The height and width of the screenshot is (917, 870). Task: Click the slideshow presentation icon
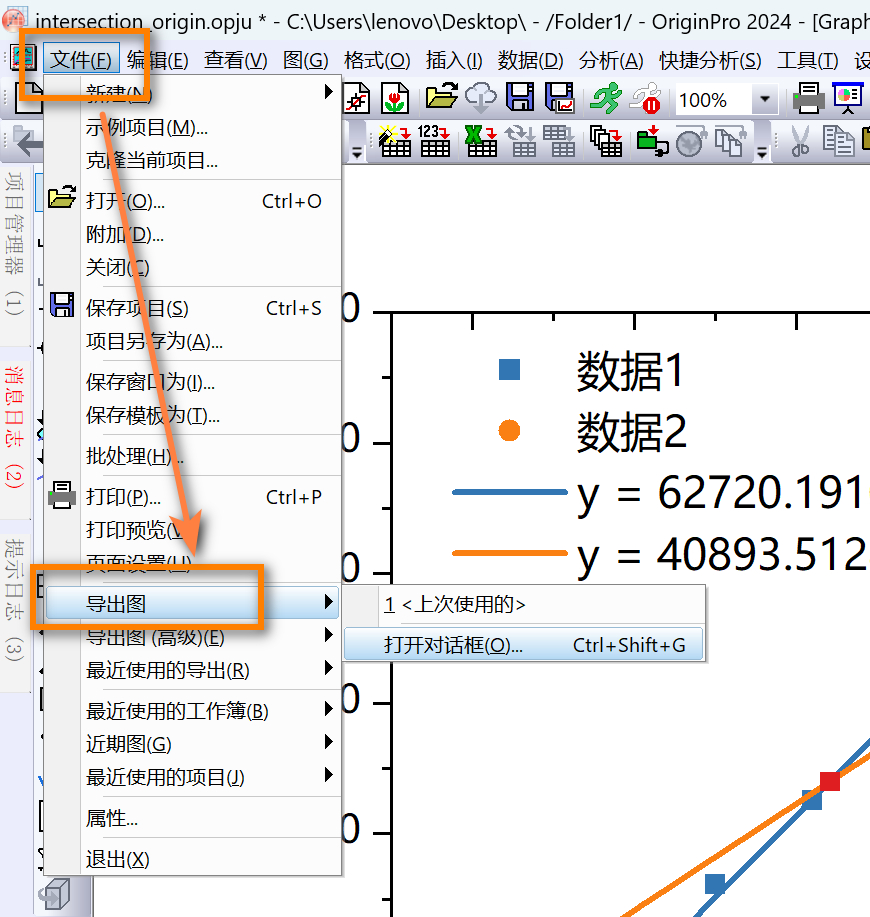coord(849,98)
